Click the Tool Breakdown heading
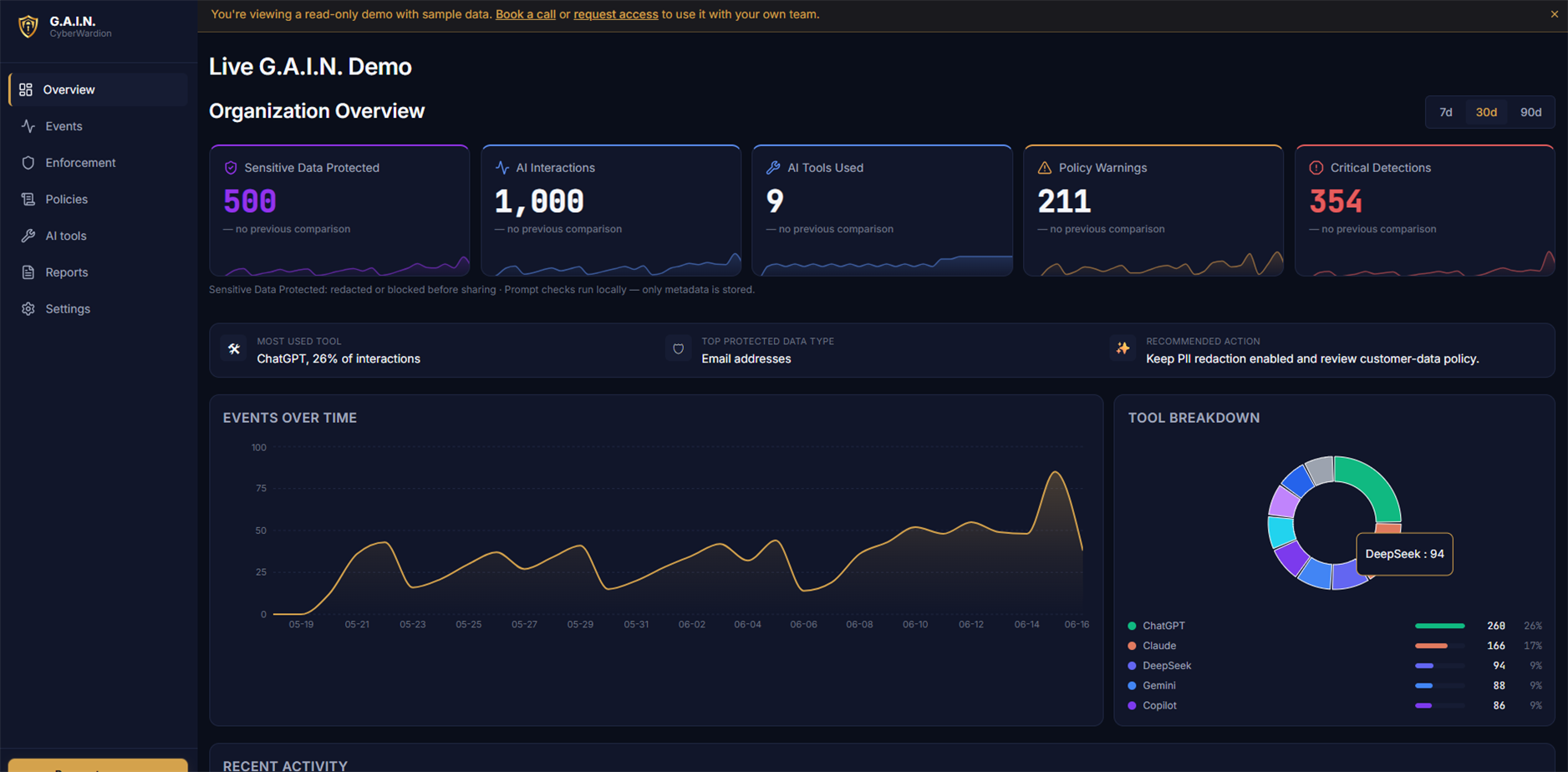Screen dimensions: 1568x772 click(1194, 418)
